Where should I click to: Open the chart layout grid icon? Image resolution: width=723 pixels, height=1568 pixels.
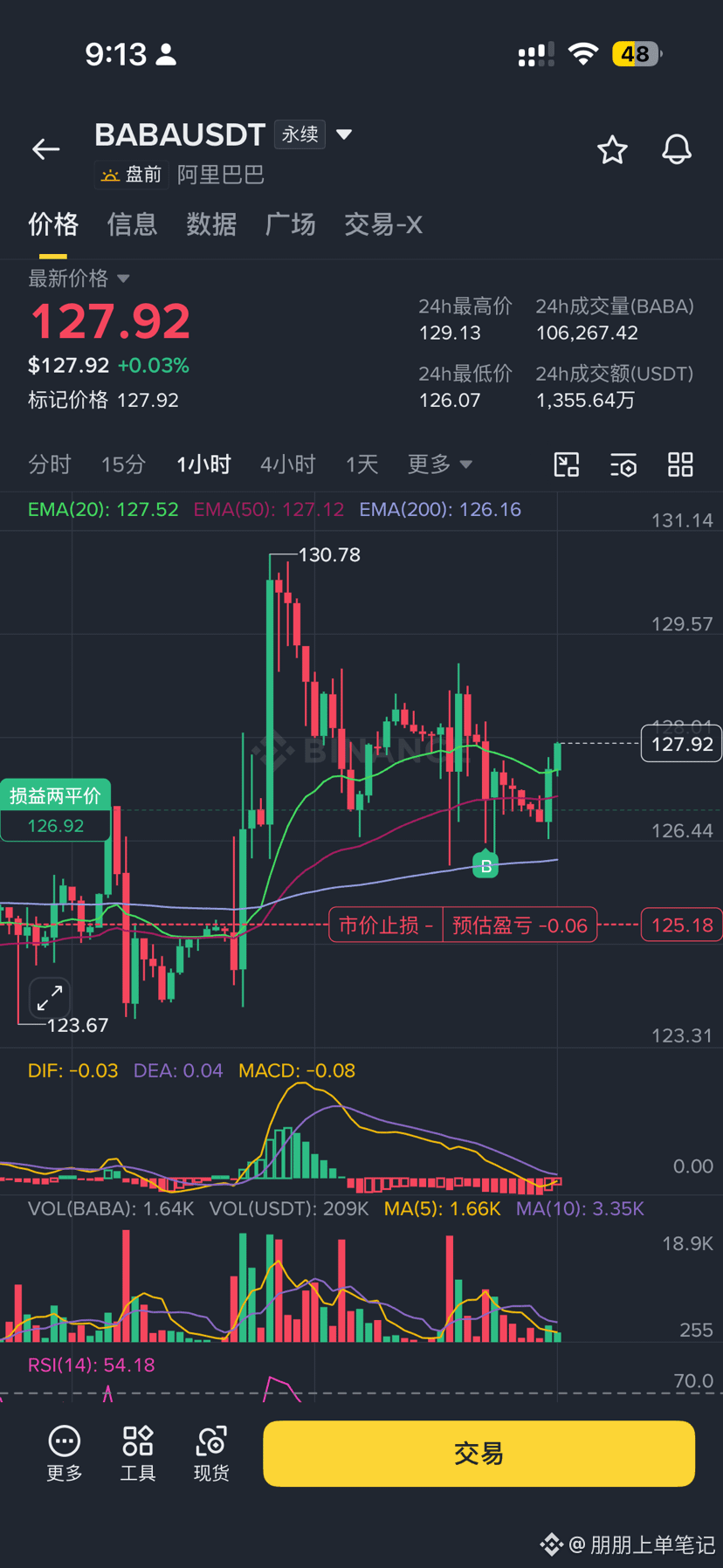pyautogui.click(x=680, y=464)
